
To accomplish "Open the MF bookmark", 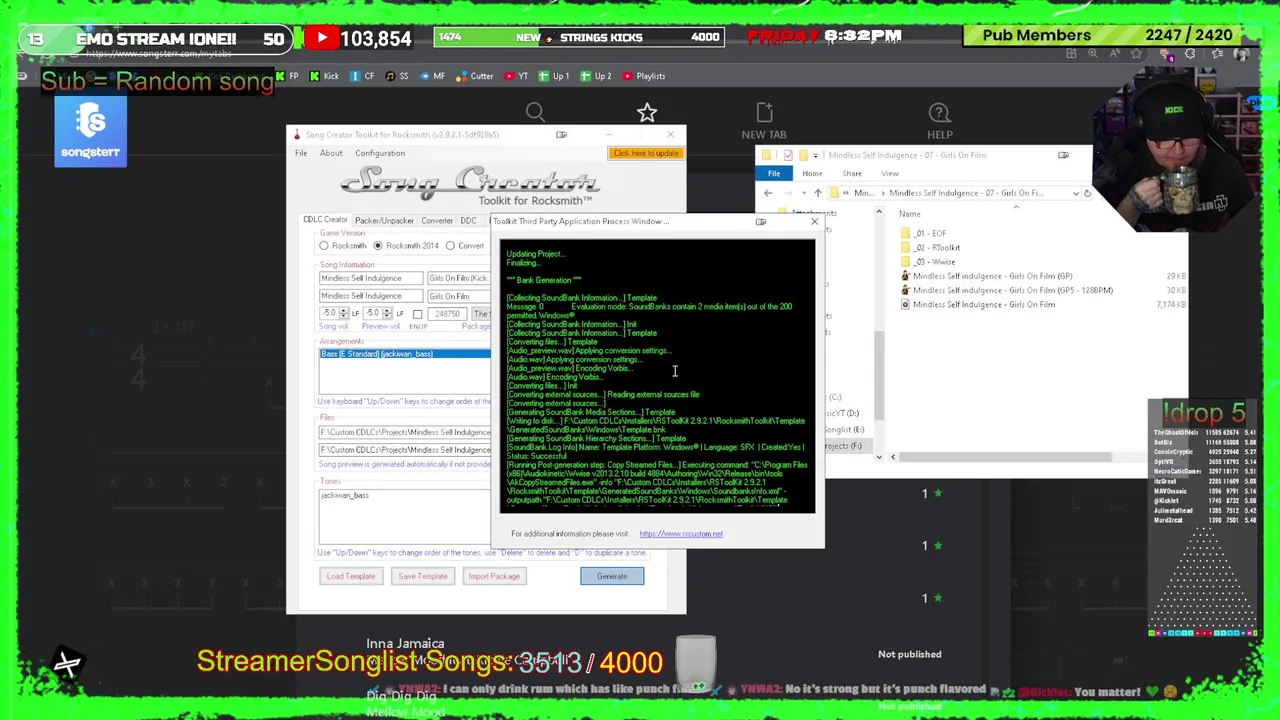I will tap(432, 76).
